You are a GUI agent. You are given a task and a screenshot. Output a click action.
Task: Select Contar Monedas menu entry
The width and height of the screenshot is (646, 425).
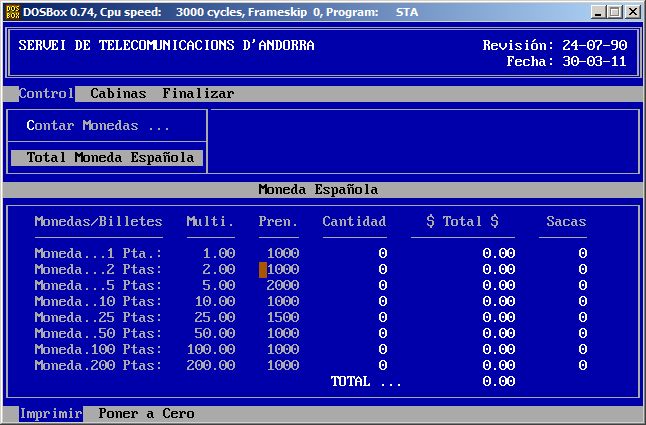[98, 126]
